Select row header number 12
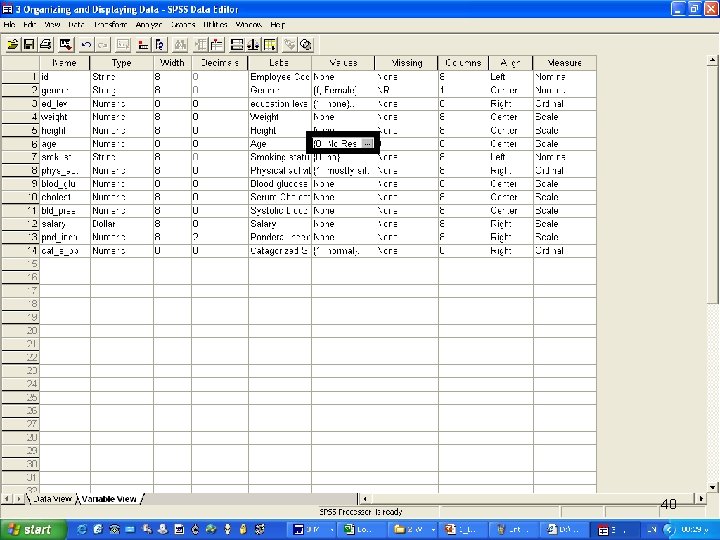Screen dimensions: 720x540 tap(20, 224)
